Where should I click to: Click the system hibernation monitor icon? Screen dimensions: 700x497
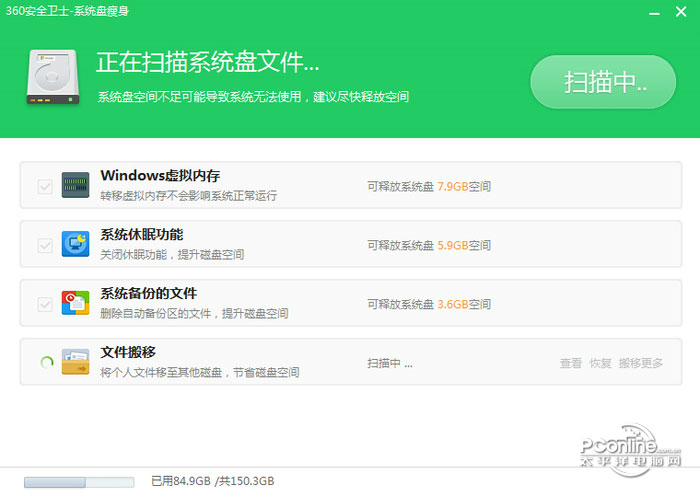click(x=75, y=244)
